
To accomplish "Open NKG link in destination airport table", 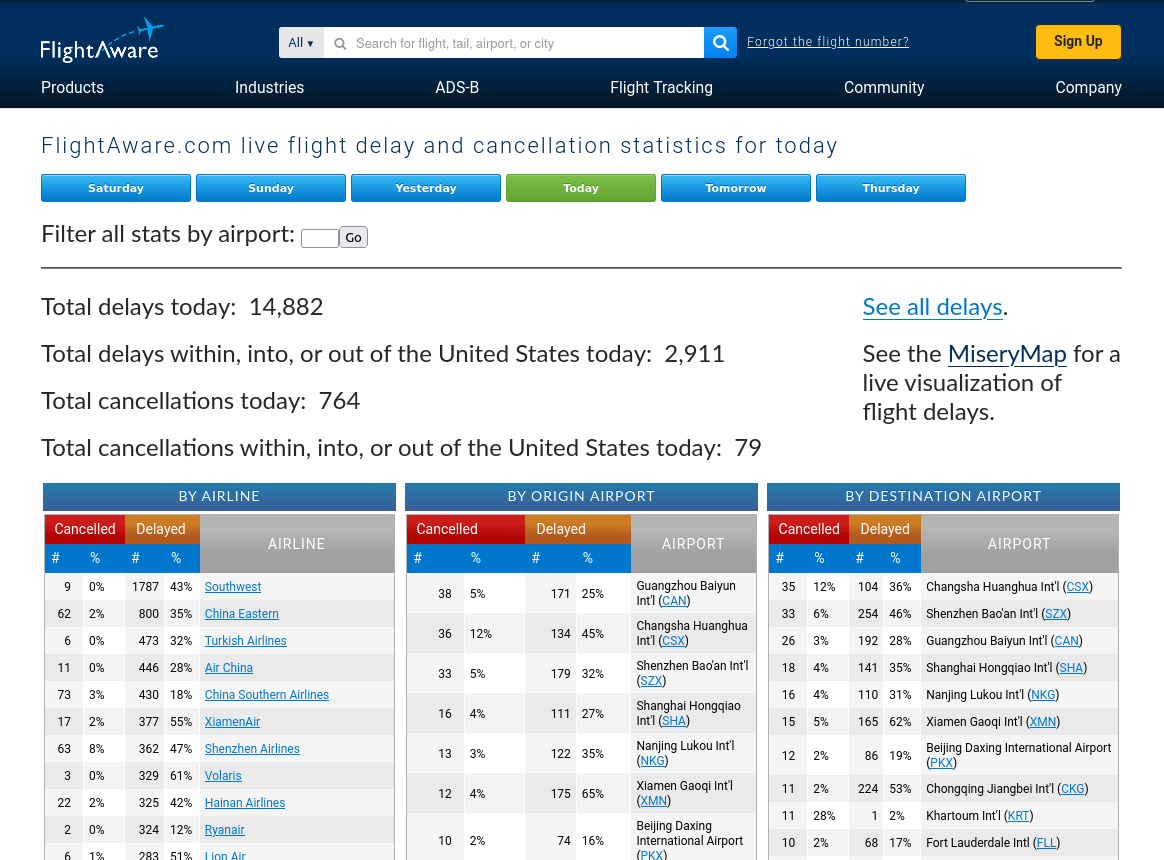I will pyautogui.click(x=1043, y=695).
